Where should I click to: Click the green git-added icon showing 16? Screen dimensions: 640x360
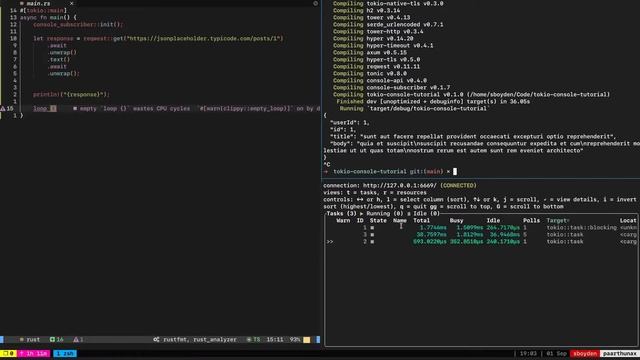pyautogui.click(x=52, y=340)
